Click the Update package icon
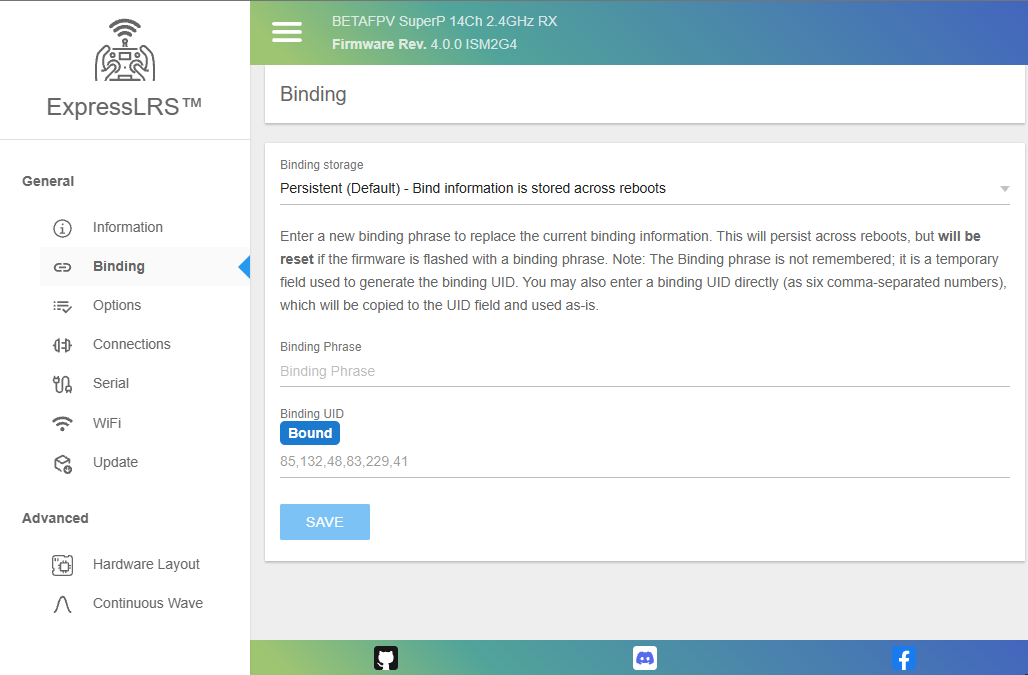 [62, 463]
